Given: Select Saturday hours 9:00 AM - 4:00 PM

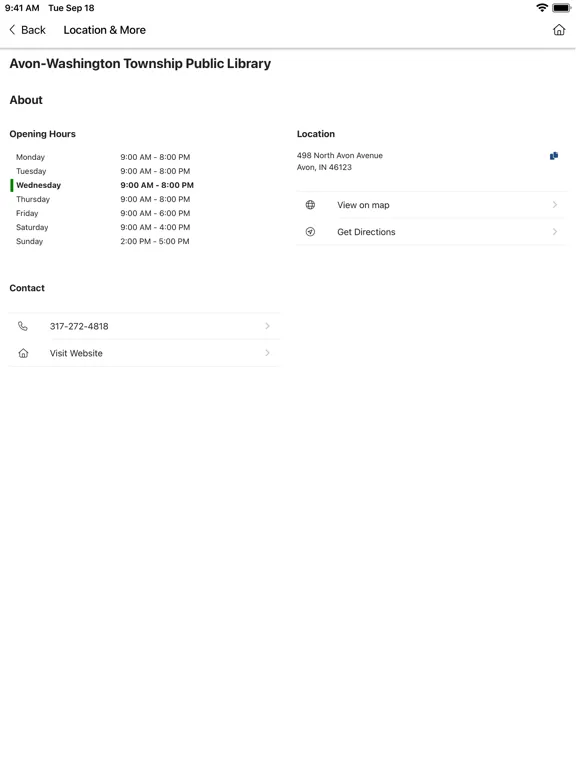Looking at the screenshot, I should [155, 227].
